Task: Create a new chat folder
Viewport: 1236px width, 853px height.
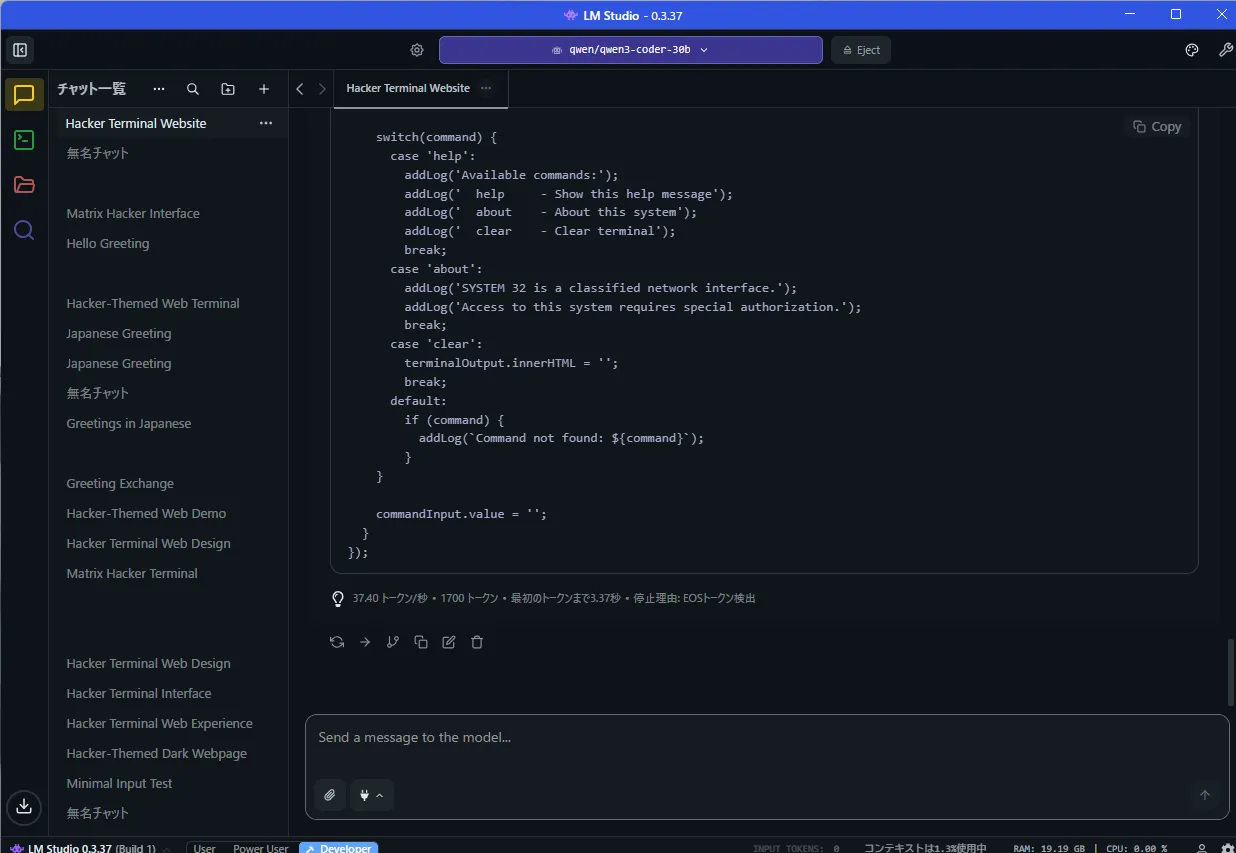Action: [x=228, y=89]
